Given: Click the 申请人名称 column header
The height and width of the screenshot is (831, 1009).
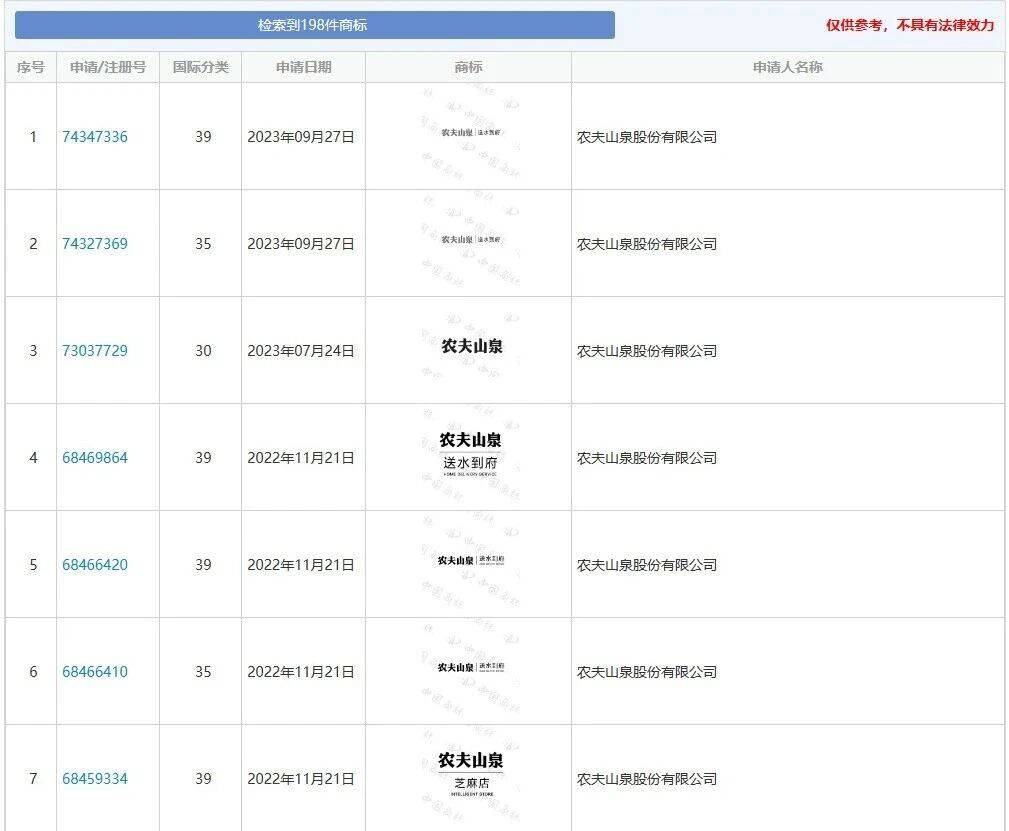Looking at the screenshot, I should click(787, 67).
